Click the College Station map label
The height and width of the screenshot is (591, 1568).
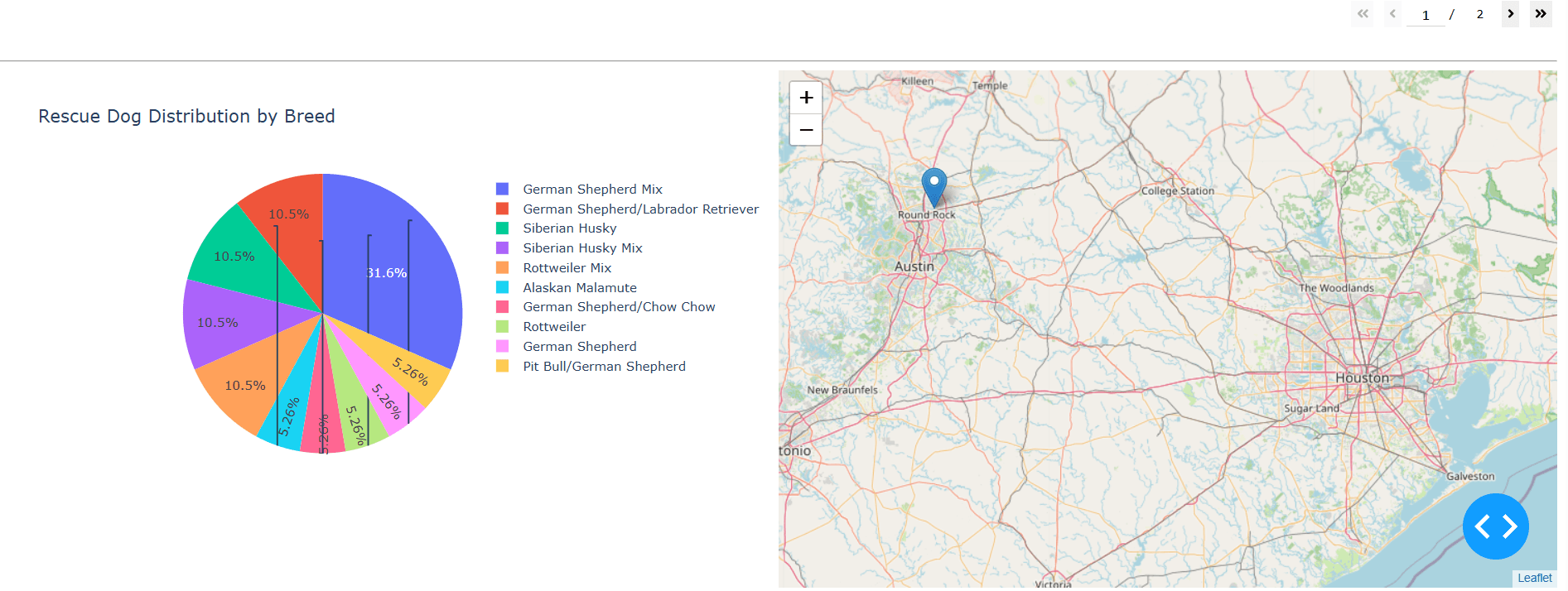point(1178,191)
